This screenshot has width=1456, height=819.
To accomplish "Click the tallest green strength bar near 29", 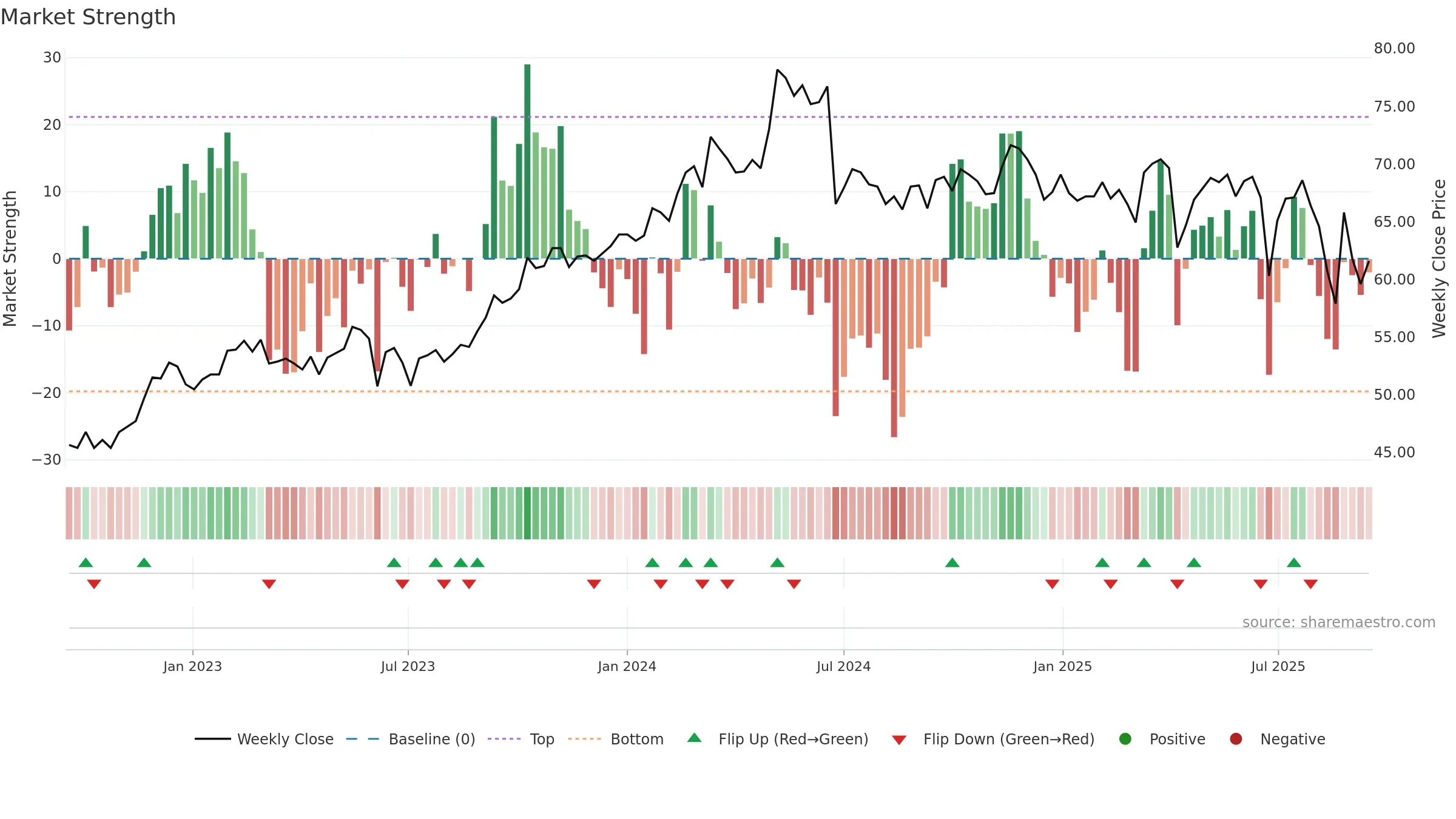I will (527, 161).
